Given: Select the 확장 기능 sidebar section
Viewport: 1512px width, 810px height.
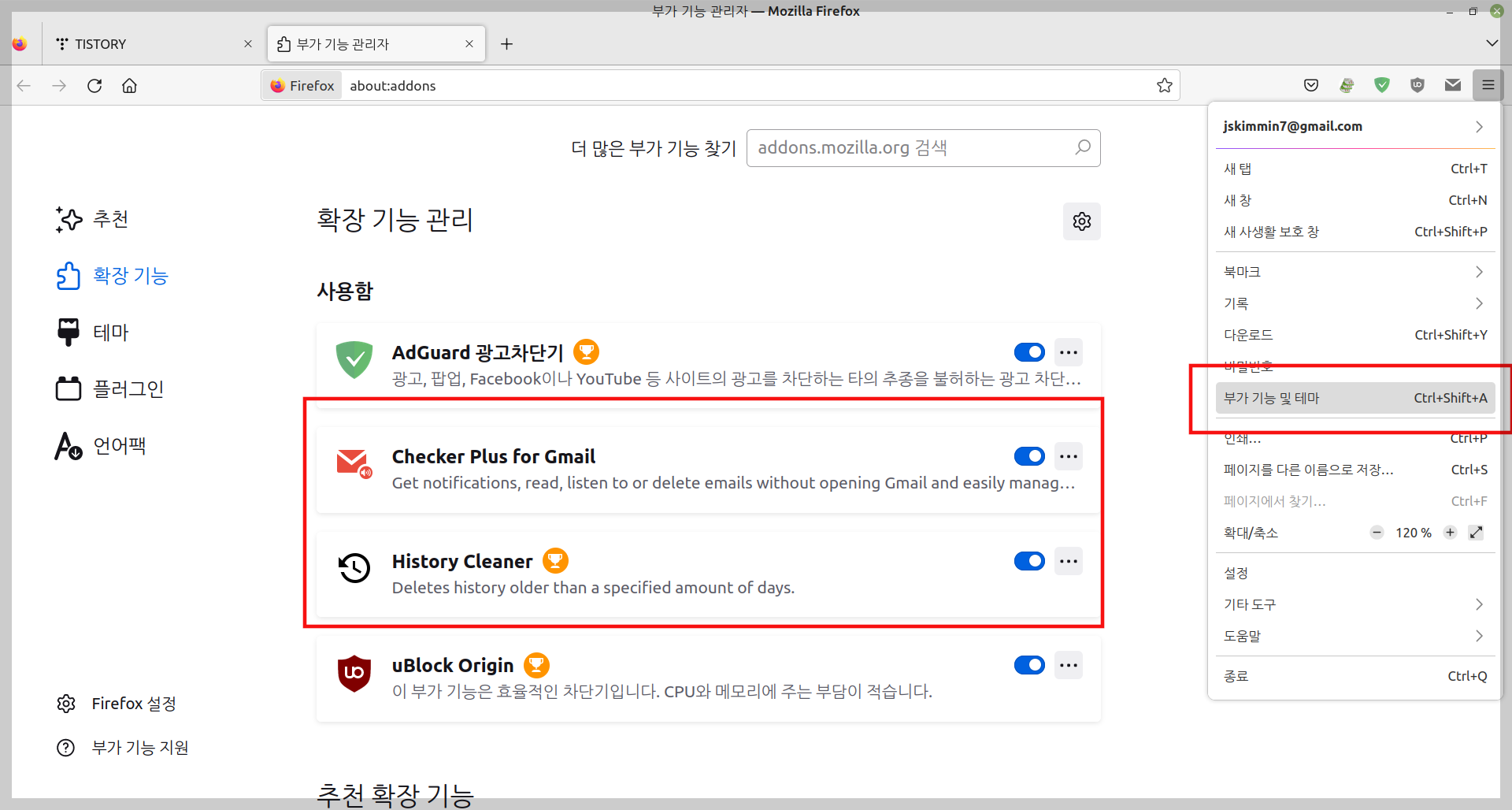Looking at the screenshot, I should click(x=130, y=276).
